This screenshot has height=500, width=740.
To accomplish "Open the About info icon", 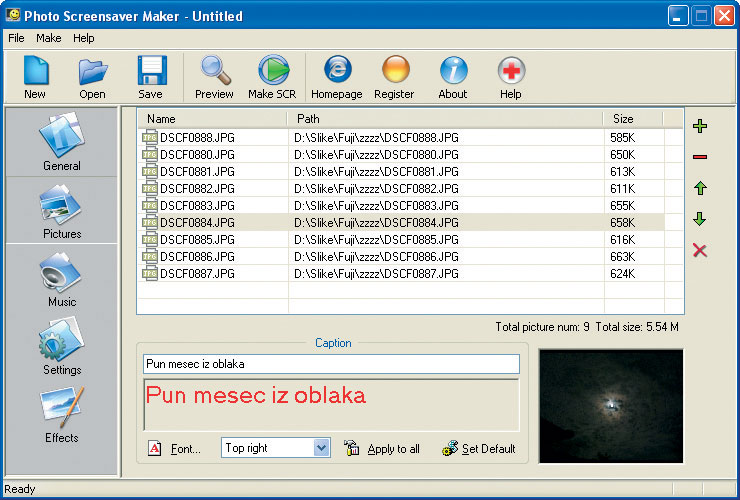I will tap(454, 70).
